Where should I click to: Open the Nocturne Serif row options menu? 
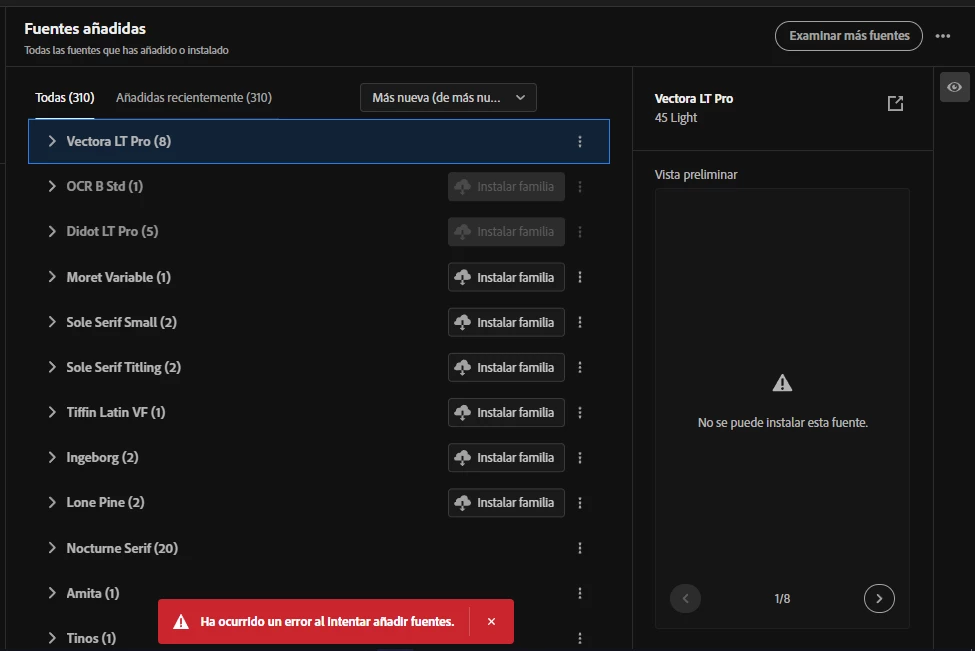pos(580,548)
